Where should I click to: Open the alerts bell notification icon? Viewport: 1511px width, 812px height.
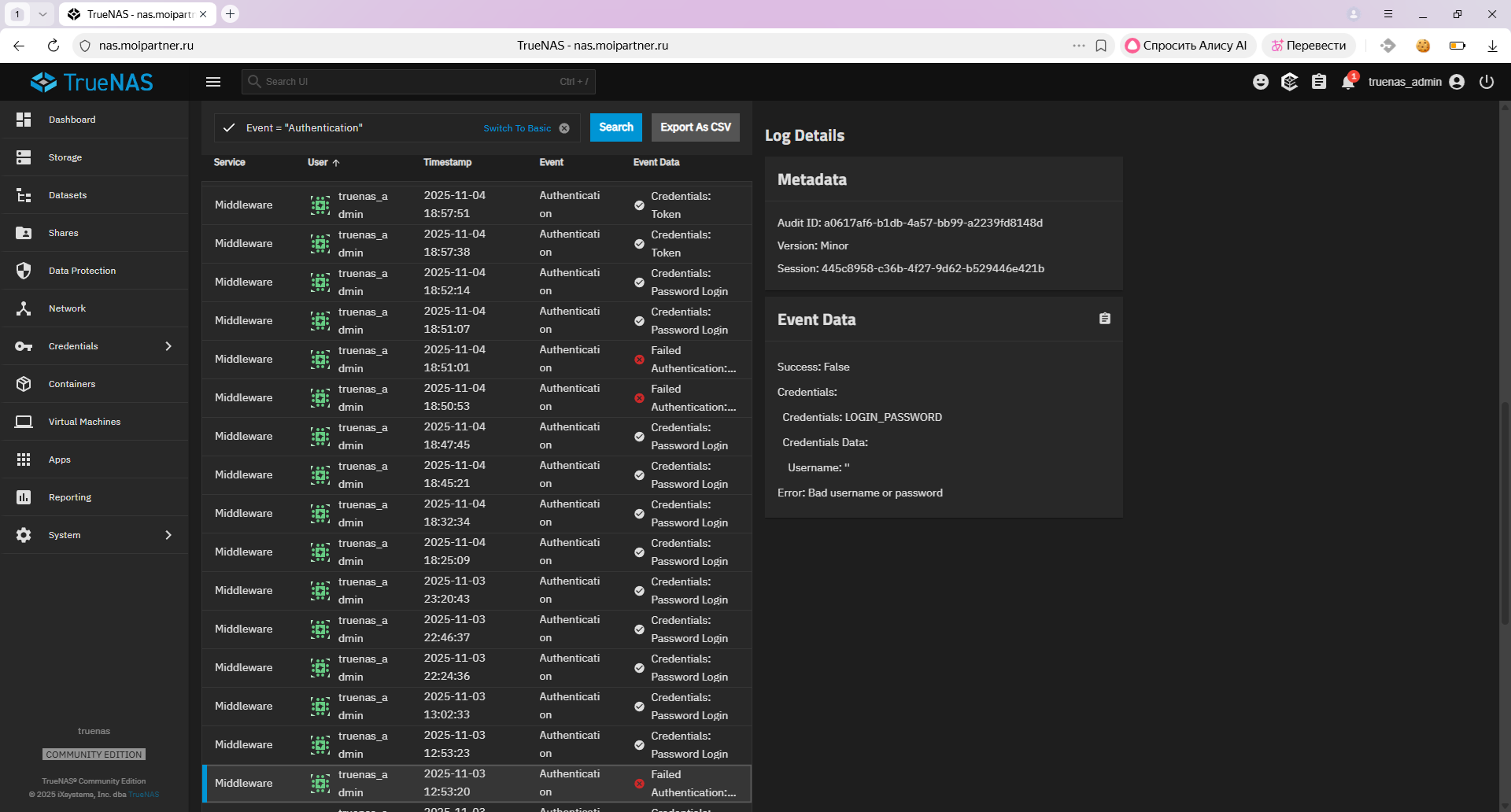click(x=1348, y=82)
